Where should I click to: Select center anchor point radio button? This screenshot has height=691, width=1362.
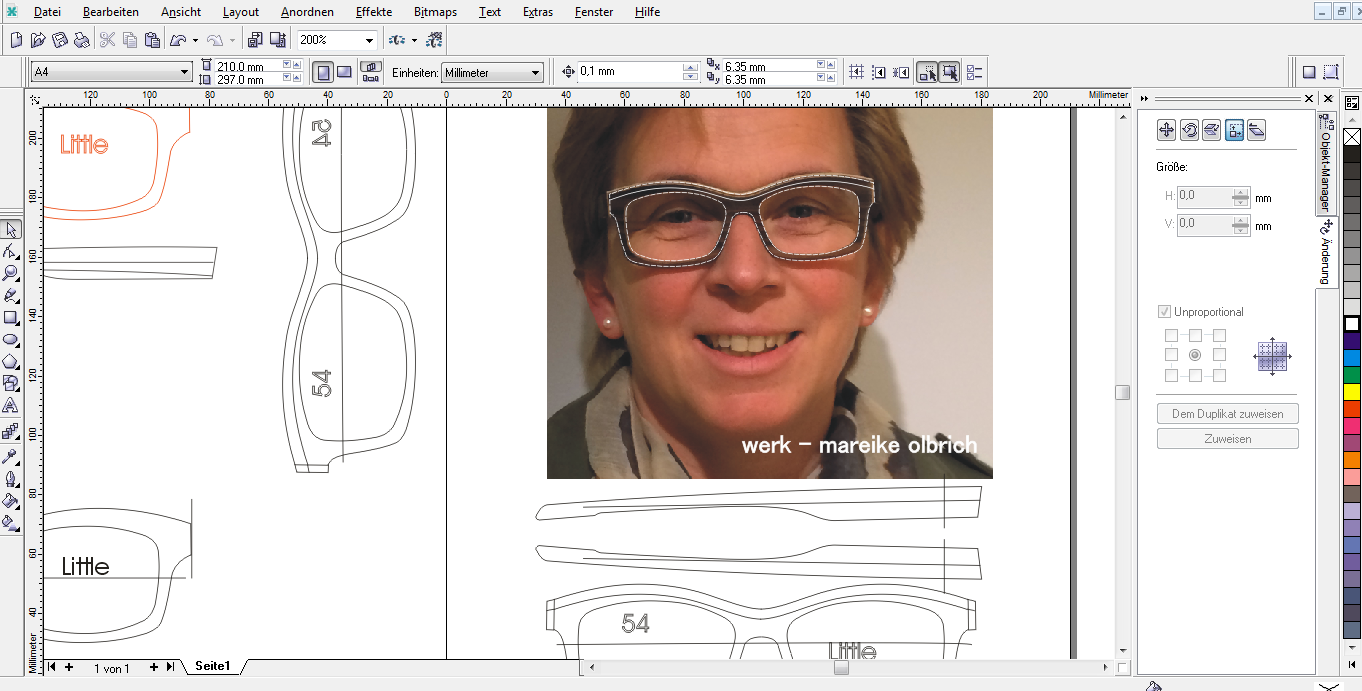tap(1195, 355)
